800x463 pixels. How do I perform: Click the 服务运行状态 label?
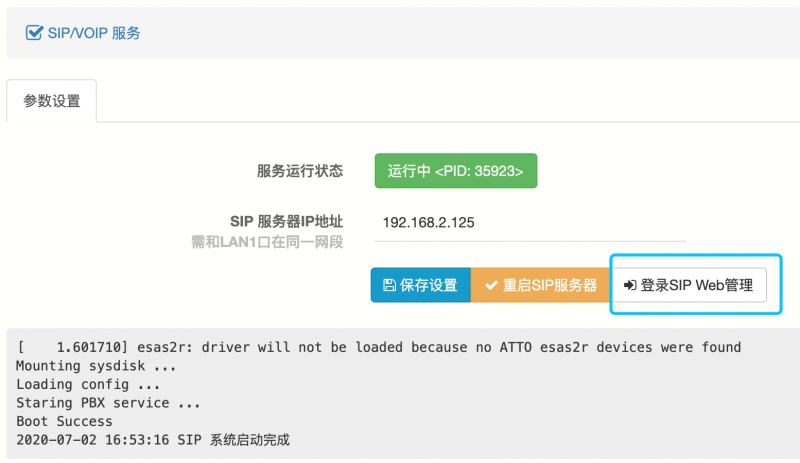(x=300, y=170)
